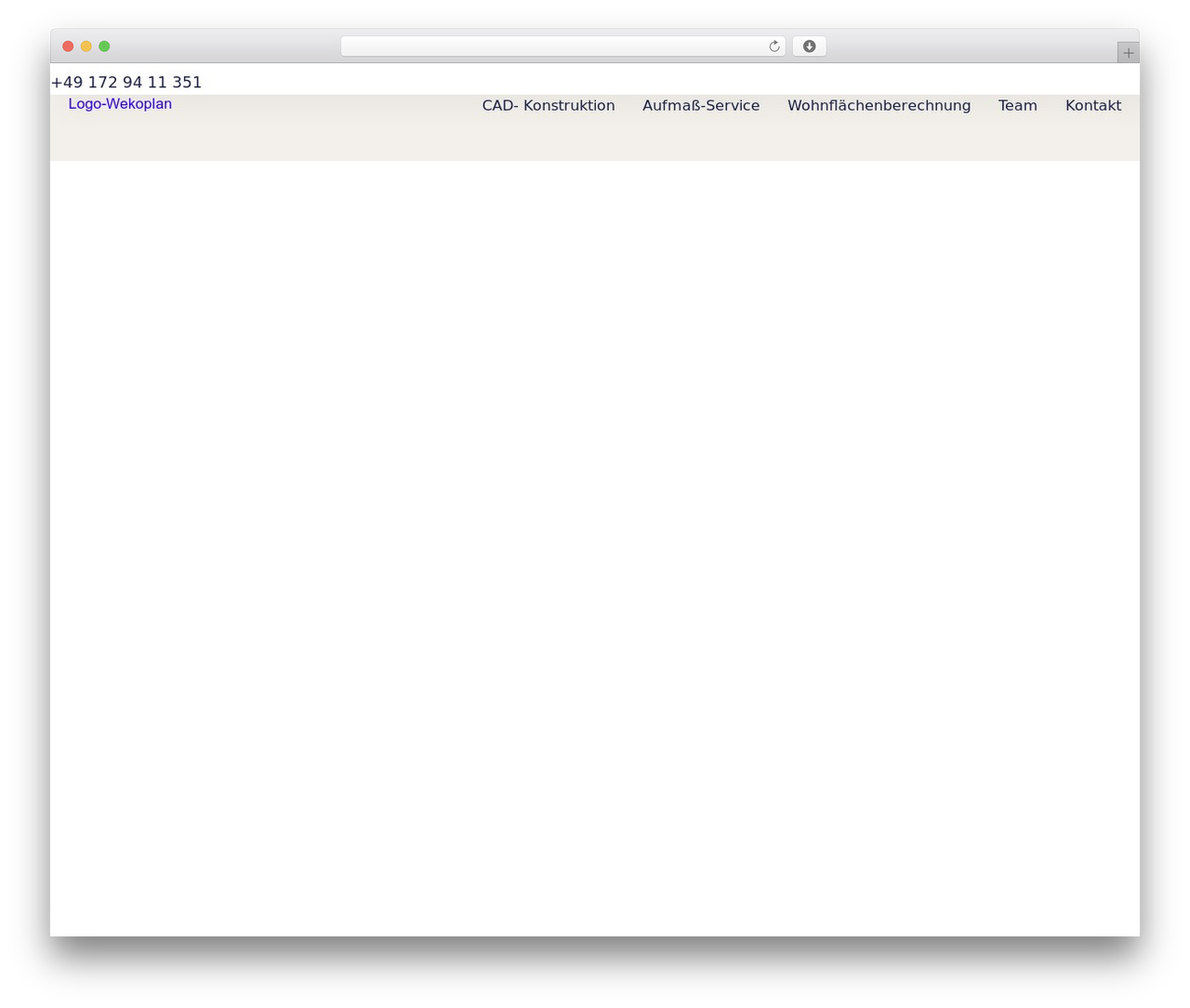Open the Logo-Wekoplan home link
This screenshot has height=1008, width=1190.
click(x=120, y=104)
